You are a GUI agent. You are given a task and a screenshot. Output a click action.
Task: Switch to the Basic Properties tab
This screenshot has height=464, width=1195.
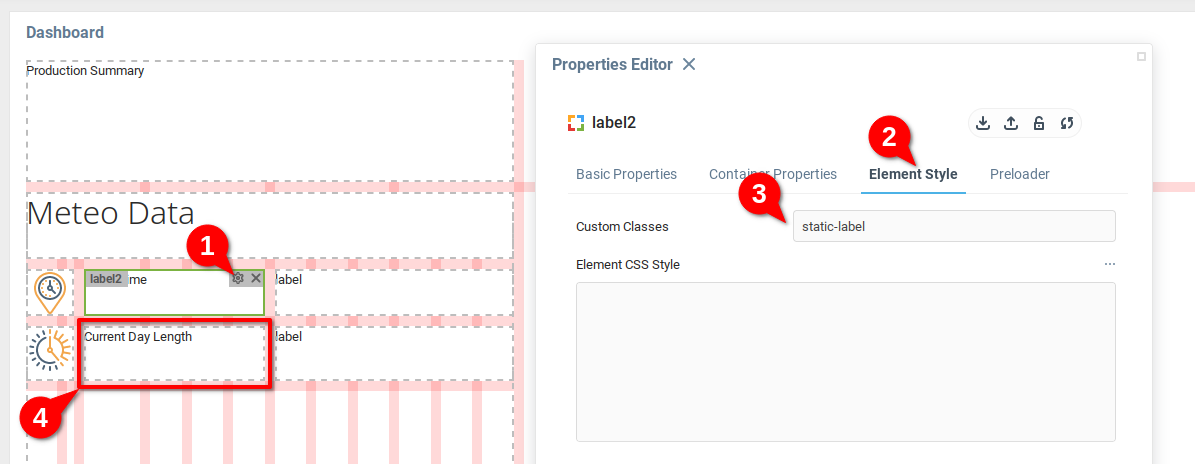pyautogui.click(x=626, y=174)
